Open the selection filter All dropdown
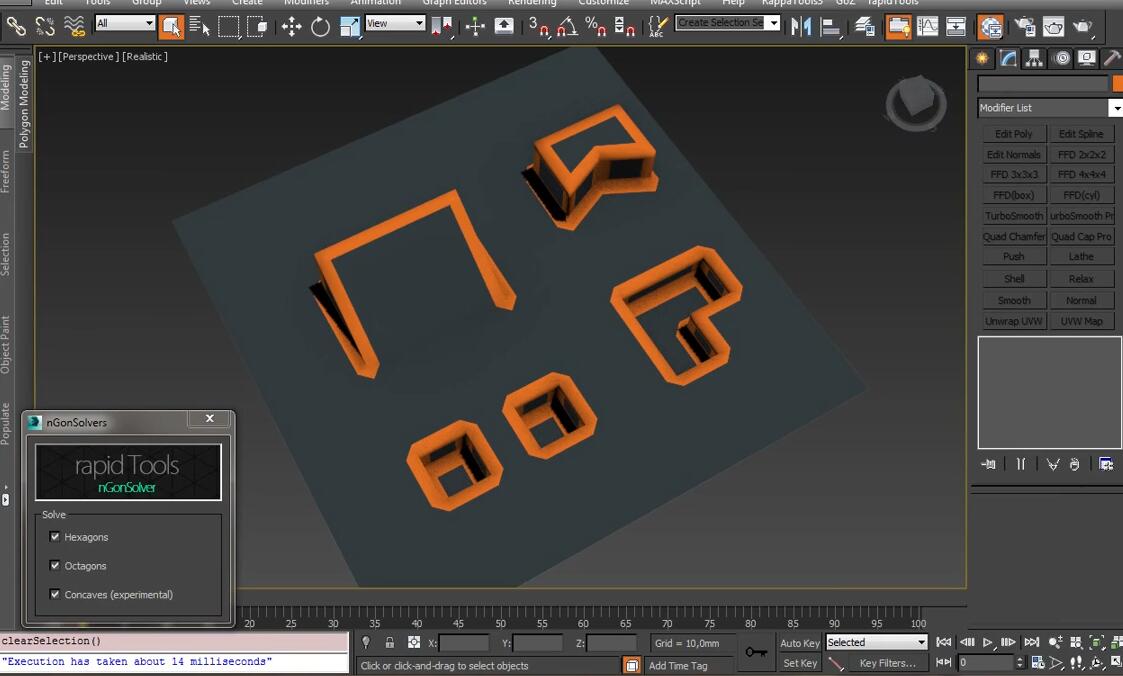This screenshot has height=676, width=1123. (x=125, y=23)
